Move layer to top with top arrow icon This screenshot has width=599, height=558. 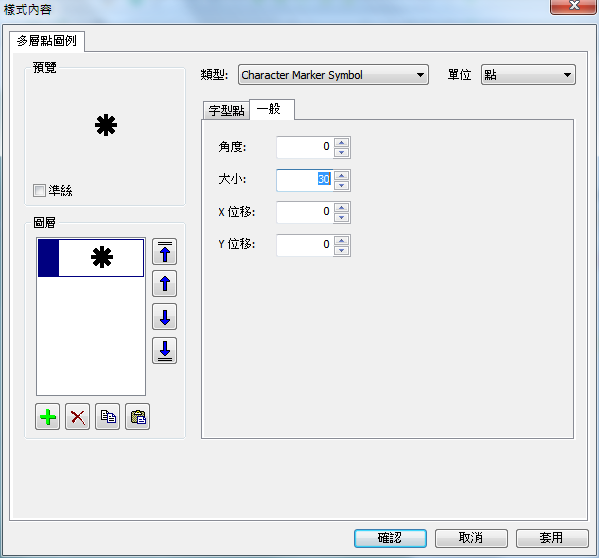(x=165, y=252)
